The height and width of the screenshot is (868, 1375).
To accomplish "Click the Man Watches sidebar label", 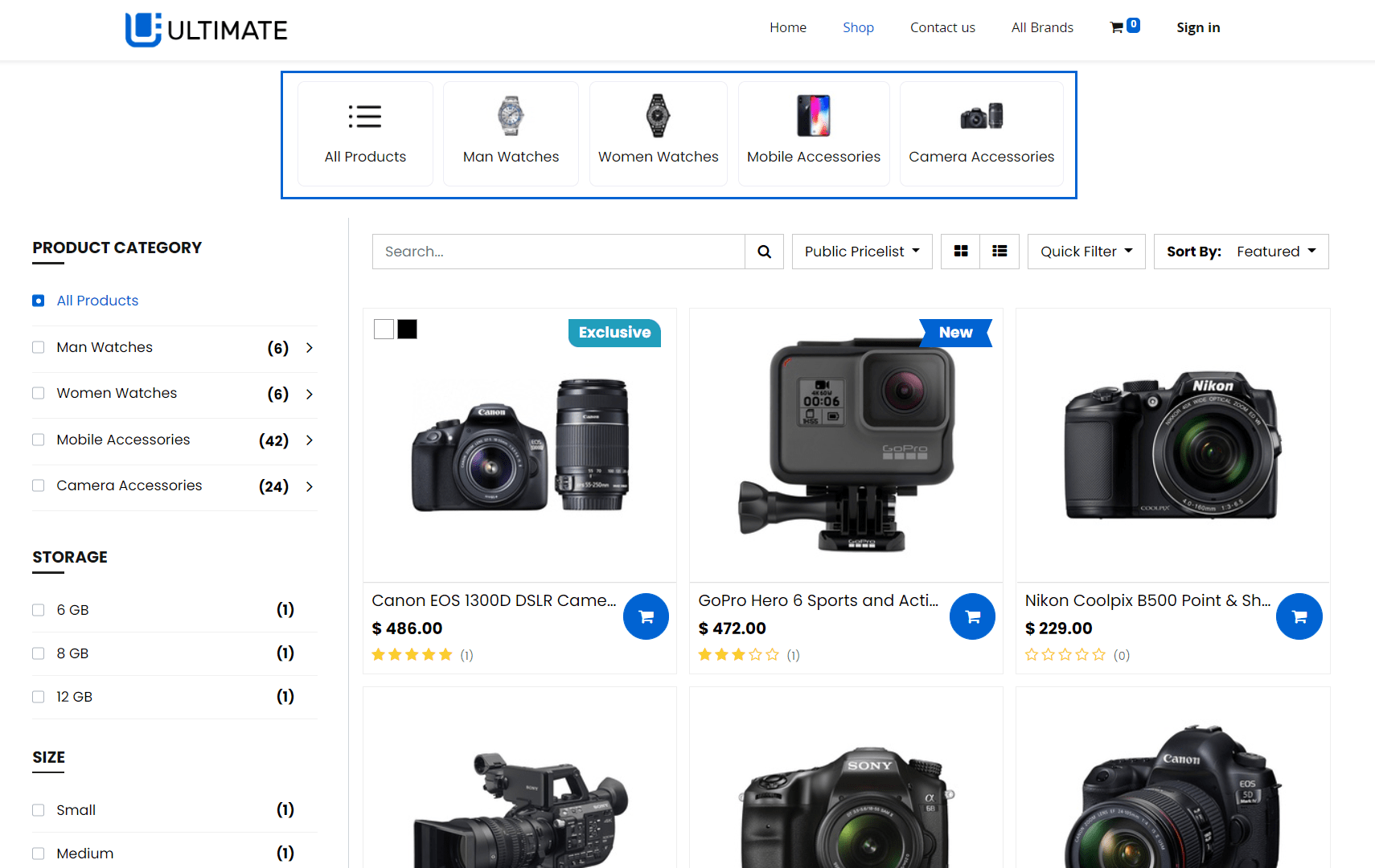I will pos(105,347).
